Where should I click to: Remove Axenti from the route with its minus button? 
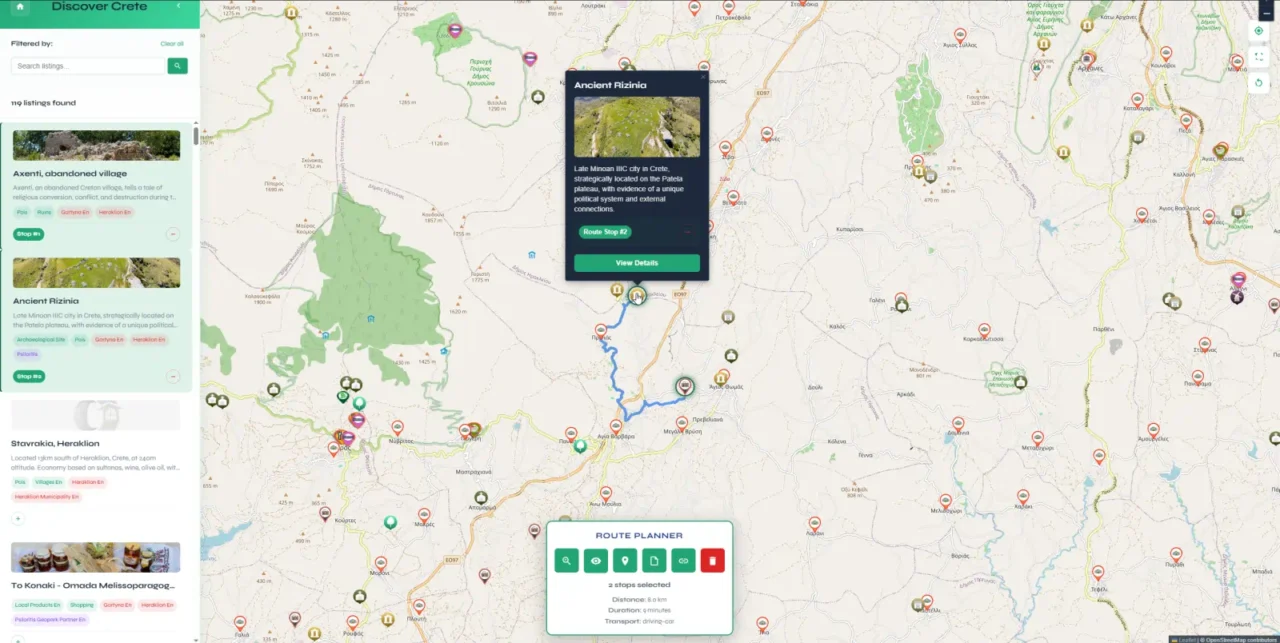point(173,234)
